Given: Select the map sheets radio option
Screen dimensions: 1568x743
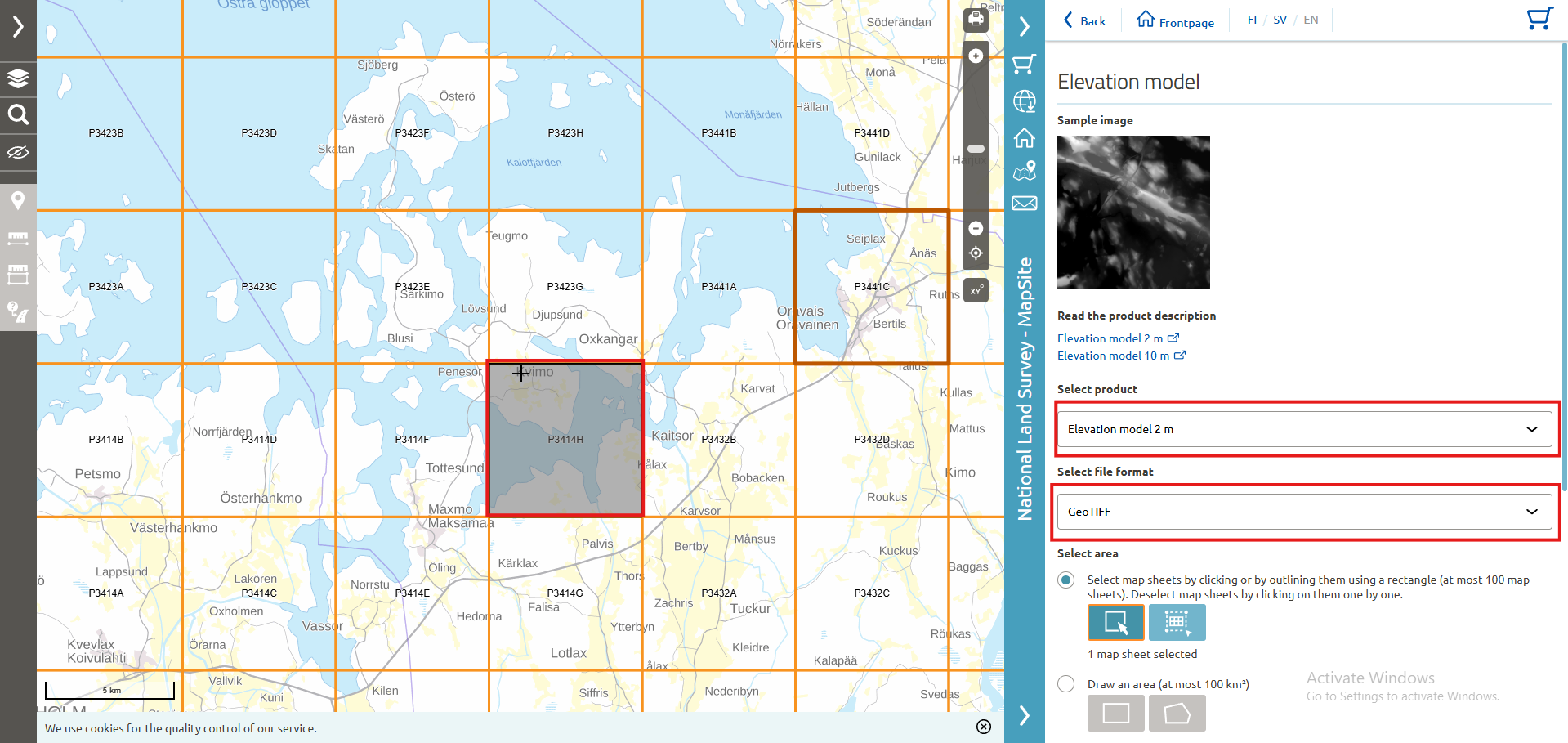Looking at the screenshot, I should pos(1066,580).
